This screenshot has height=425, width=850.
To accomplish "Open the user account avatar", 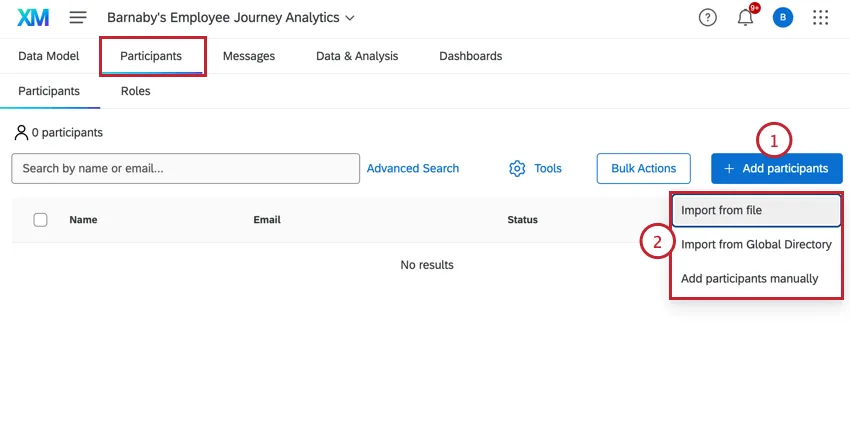I will click(x=783, y=18).
